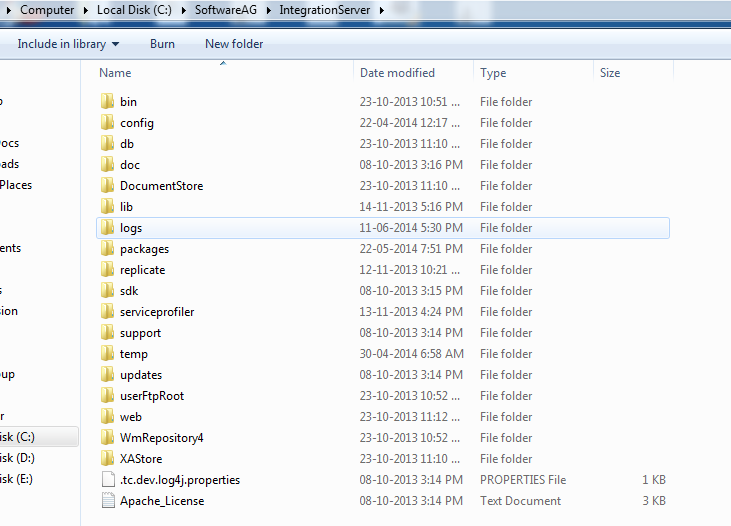The width and height of the screenshot is (731, 526).
Task: Click the WmRepository4 folder name
Action: [x=161, y=438]
